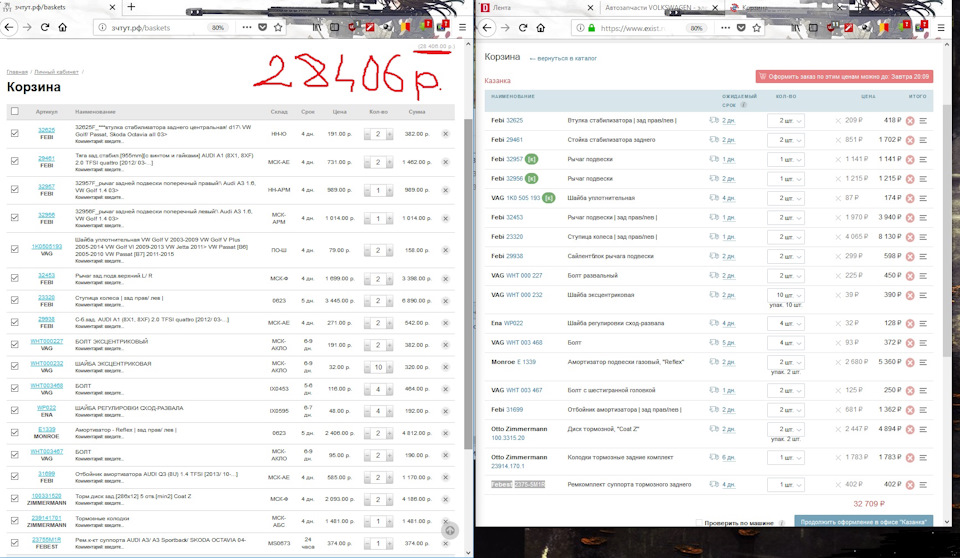Image resolution: width=960 pixels, height=558 pixels.
Task: Toggle the select-all checkbox in left basket header
Action: point(15,111)
